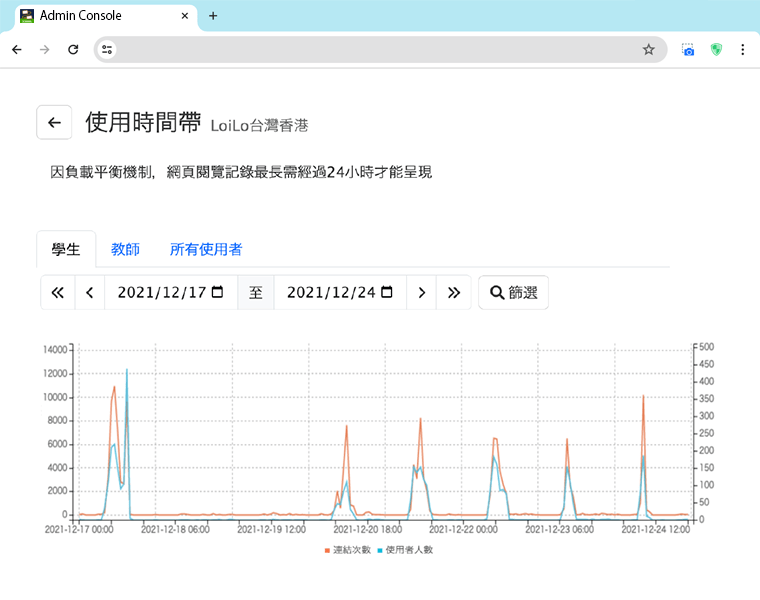Click the 使用時間帶 page heading
The height and width of the screenshot is (600, 760).
(143, 122)
